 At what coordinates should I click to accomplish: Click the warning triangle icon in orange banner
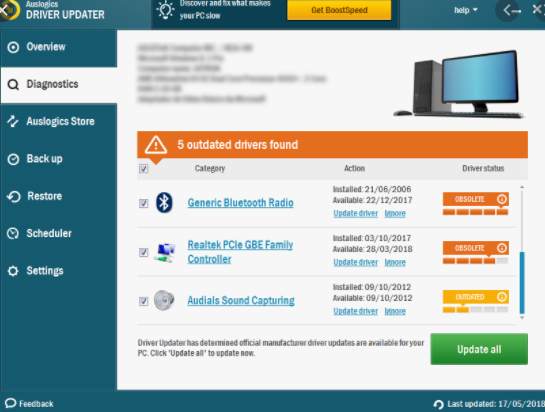pos(156,145)
